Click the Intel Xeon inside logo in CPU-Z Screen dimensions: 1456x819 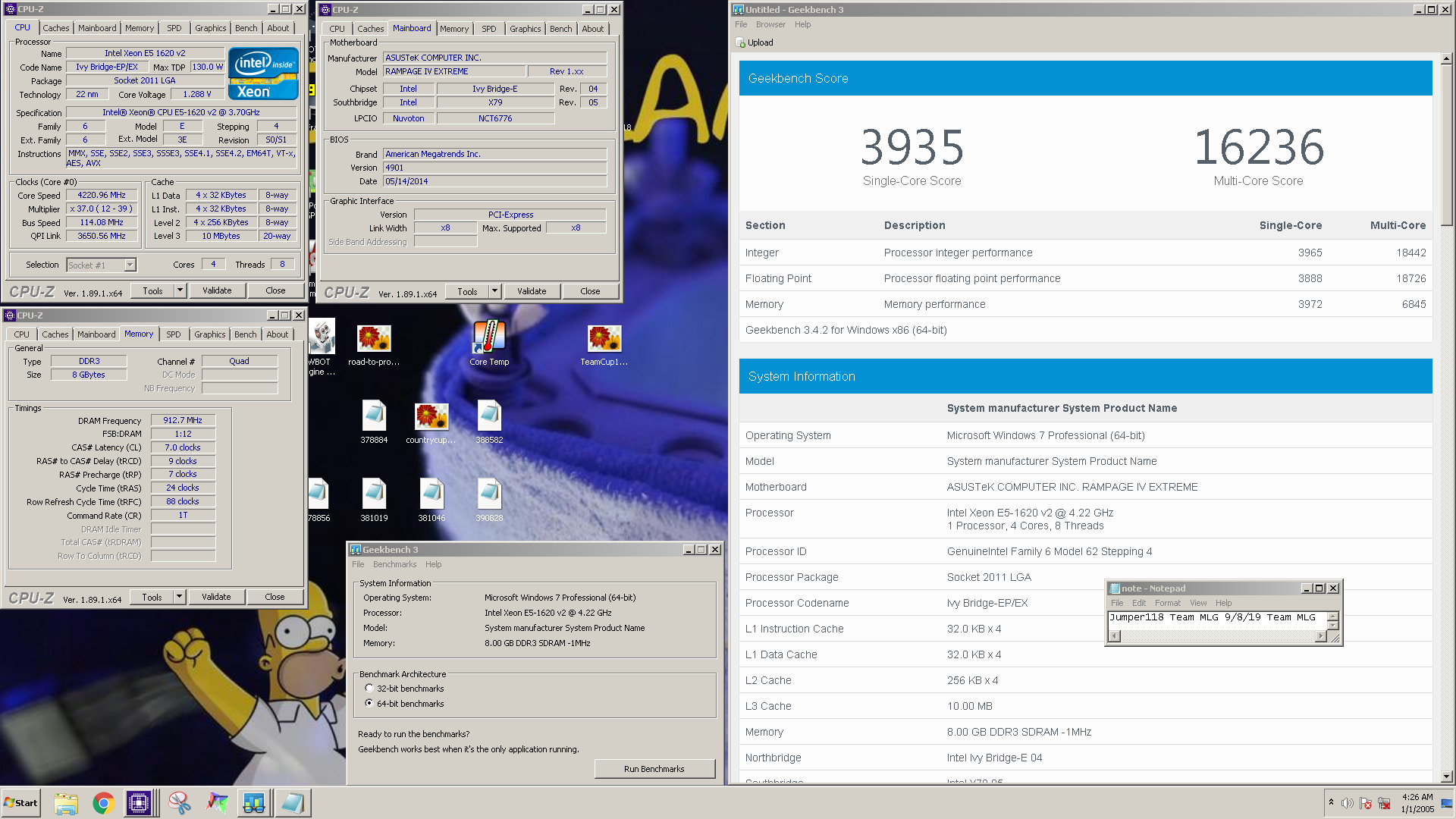pos(263,74)
